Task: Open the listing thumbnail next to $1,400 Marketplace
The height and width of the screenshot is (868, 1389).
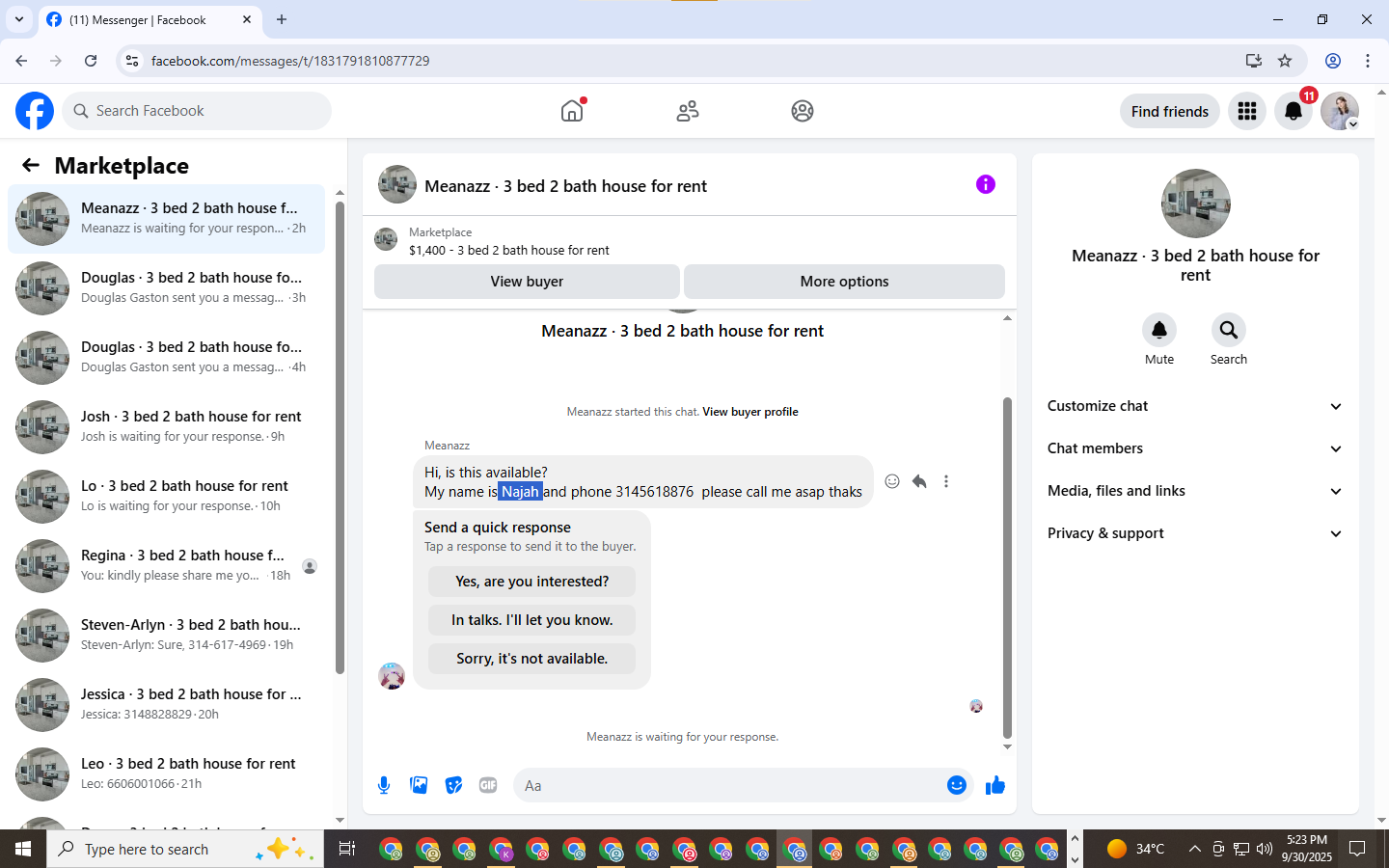Action: pyautogui.click(x=386, y=239)
